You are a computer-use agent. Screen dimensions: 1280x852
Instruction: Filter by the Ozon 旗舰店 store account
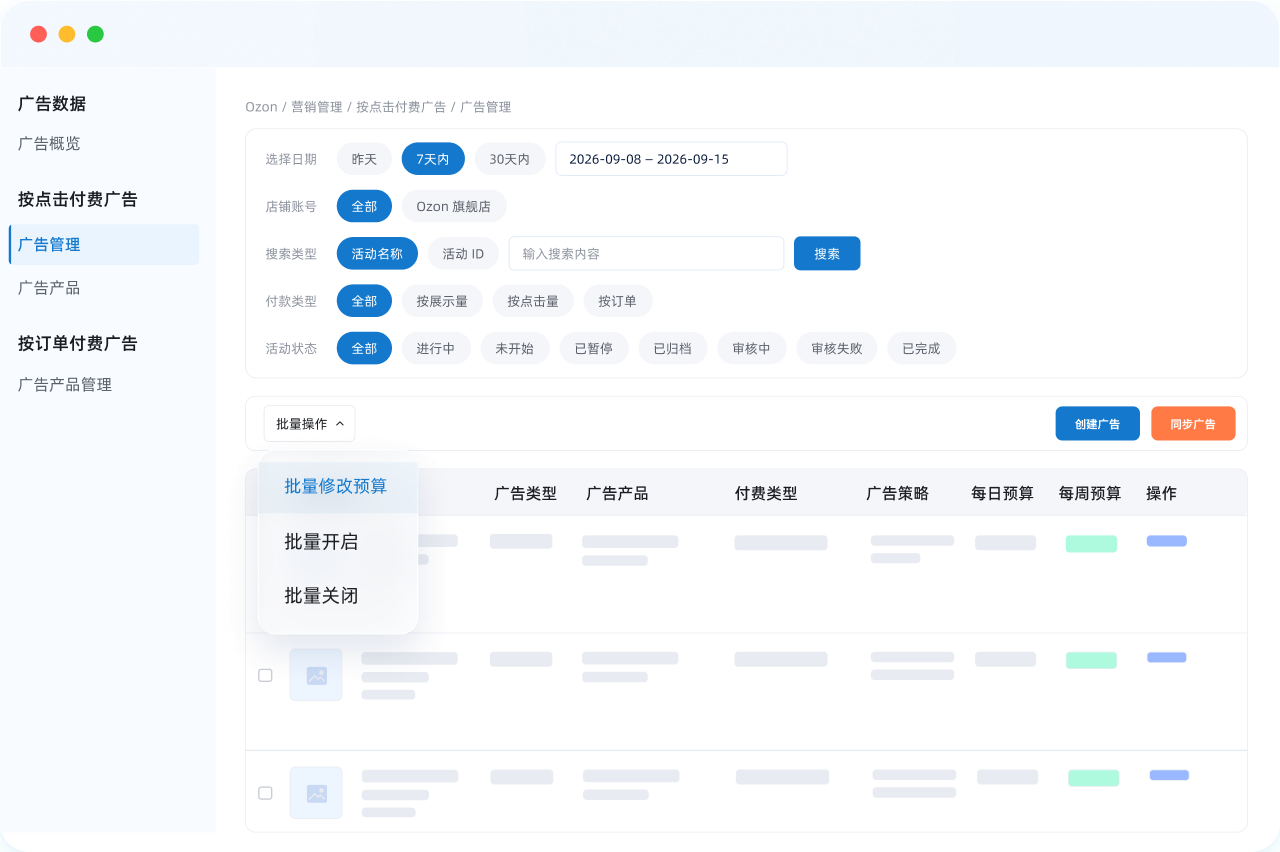[x=454, y=207]
